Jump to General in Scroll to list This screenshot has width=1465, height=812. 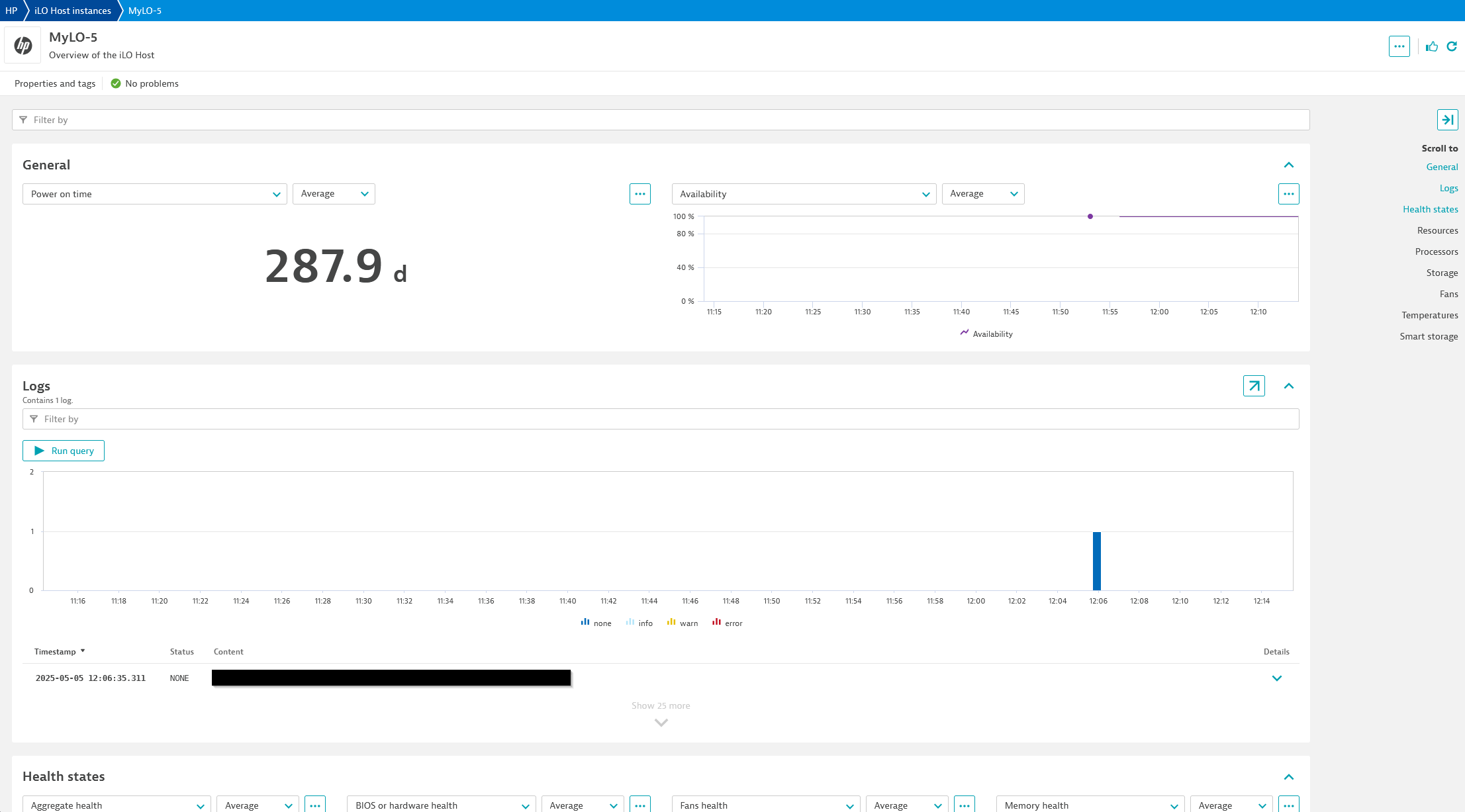pyautogui.click(x=1442, y=167)
